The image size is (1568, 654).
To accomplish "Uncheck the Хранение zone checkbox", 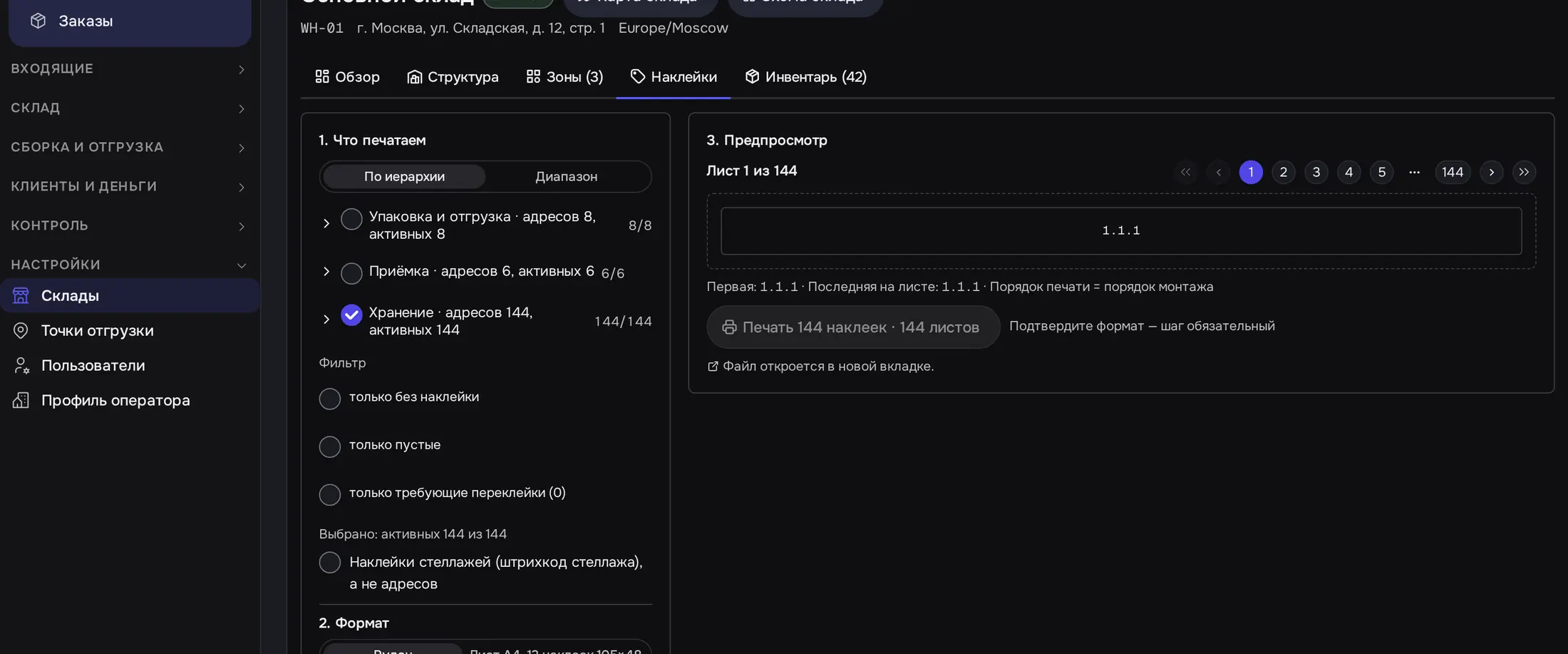I will (x=351, y=315).
